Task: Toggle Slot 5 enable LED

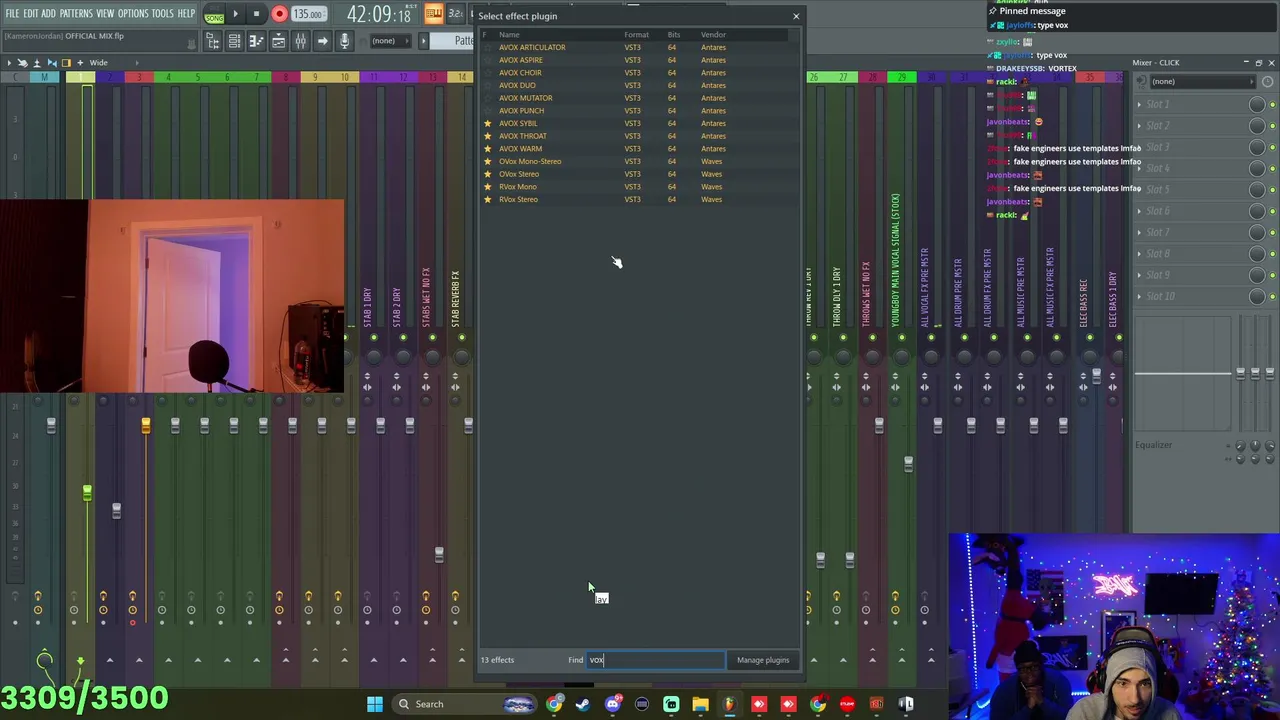Action: click(x=1271, y=190)
